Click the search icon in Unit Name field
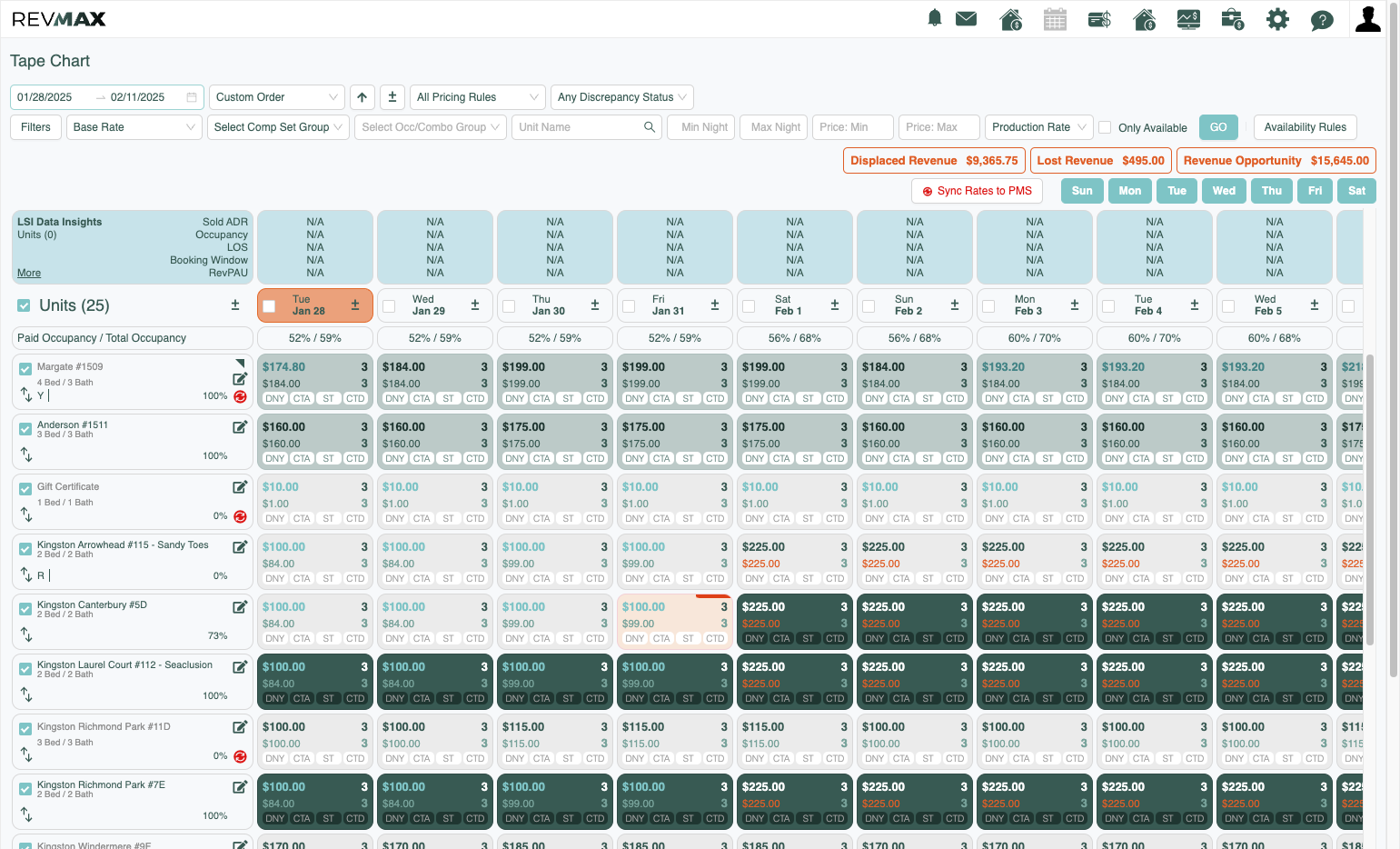This screenshot has width=1400, height=849. pos(650,127)
